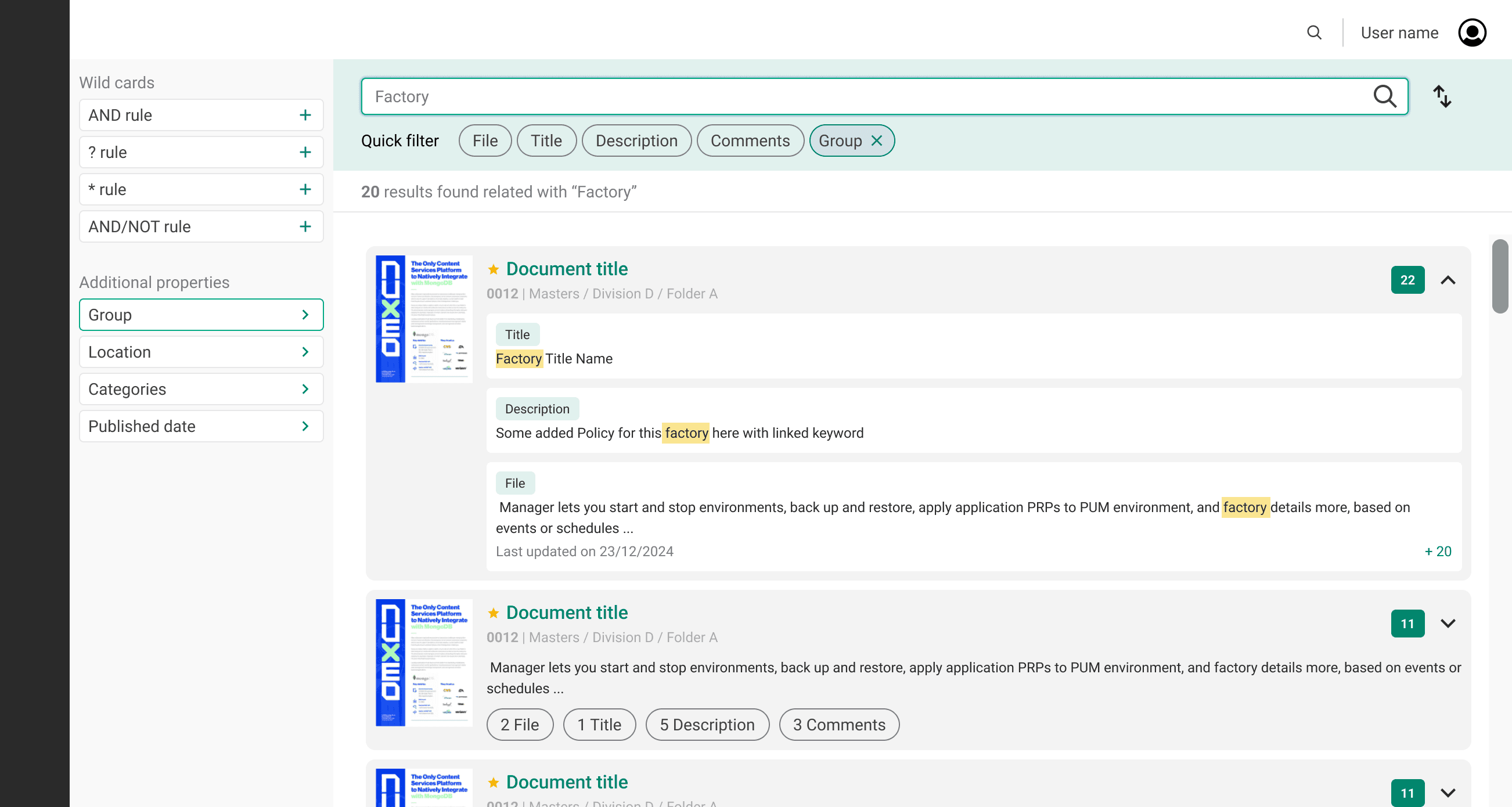Add * rule with plus icon
Viewport: 1512px width, 807px height.
305,190
